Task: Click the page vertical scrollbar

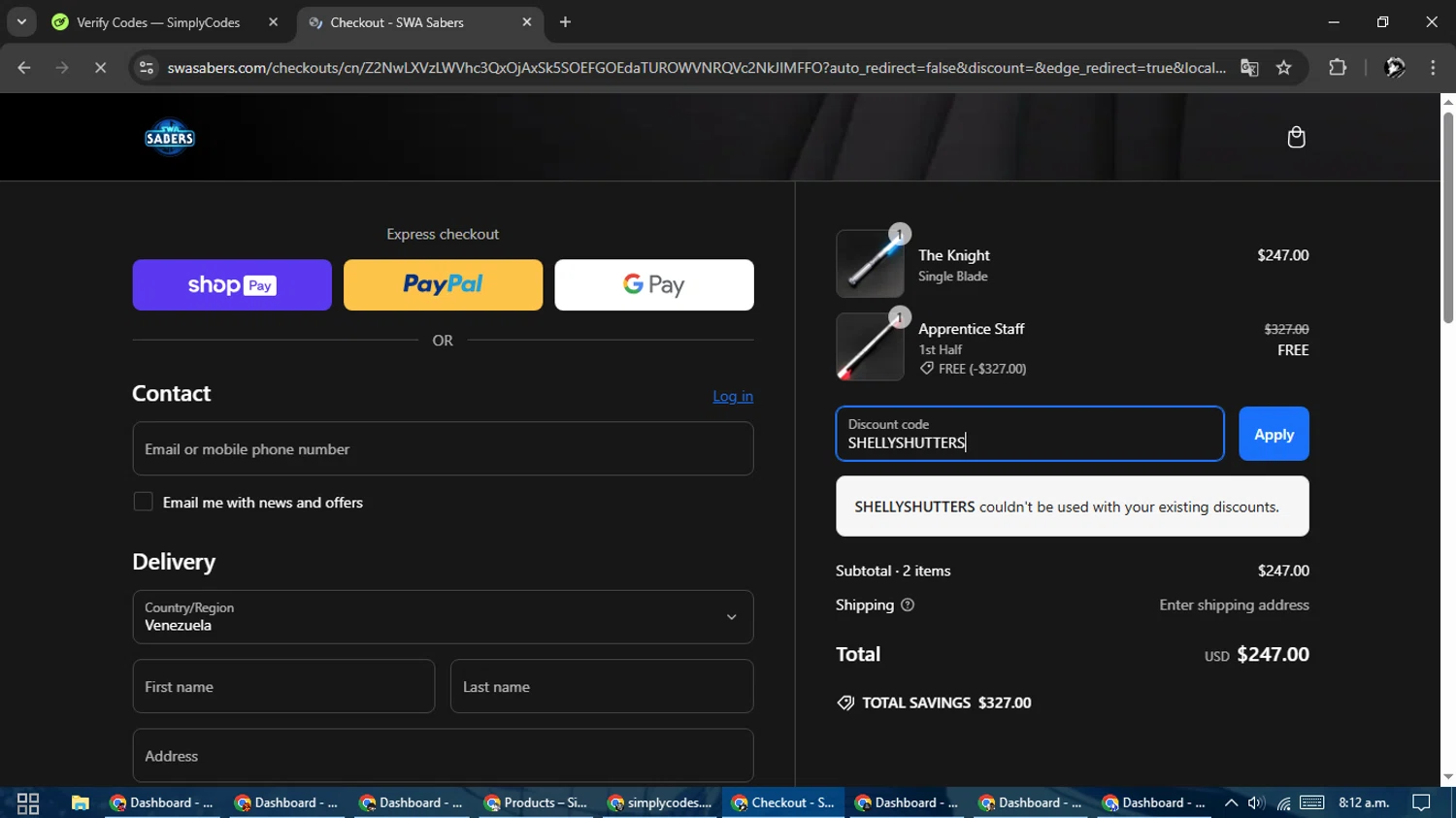Action: [1447, 218]
